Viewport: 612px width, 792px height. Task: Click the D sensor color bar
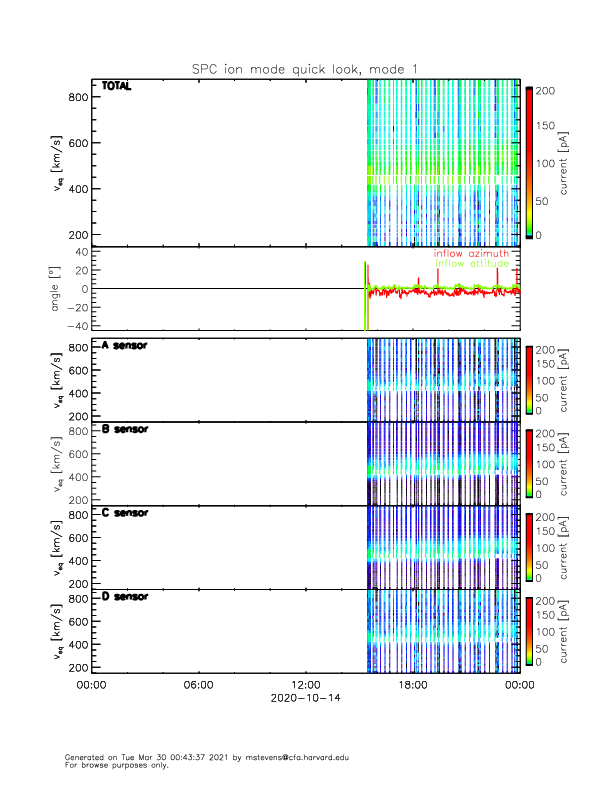[528, 630]
